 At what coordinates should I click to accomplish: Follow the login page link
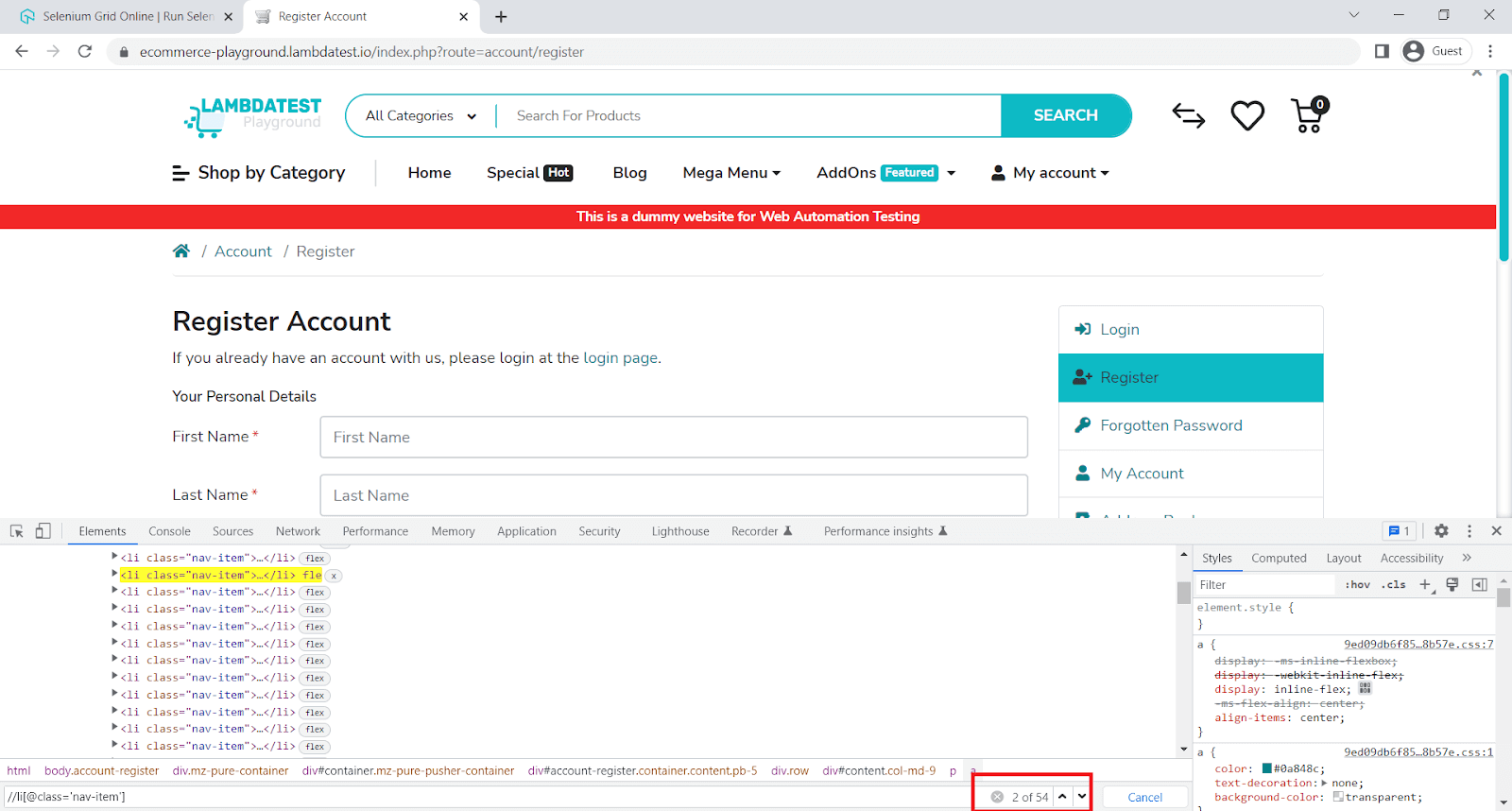620,358
